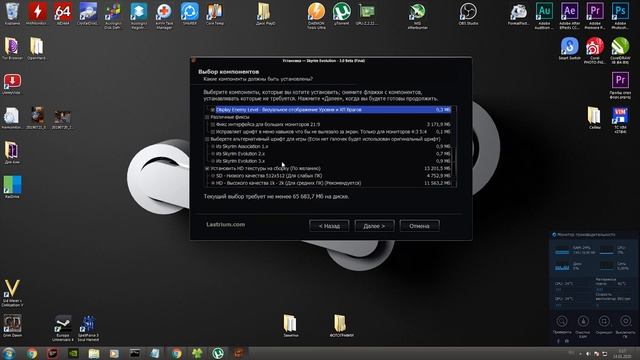Open the green NVIDIA icon in the taskbar
The image size is (640, 360).
(x=73, y=353)
